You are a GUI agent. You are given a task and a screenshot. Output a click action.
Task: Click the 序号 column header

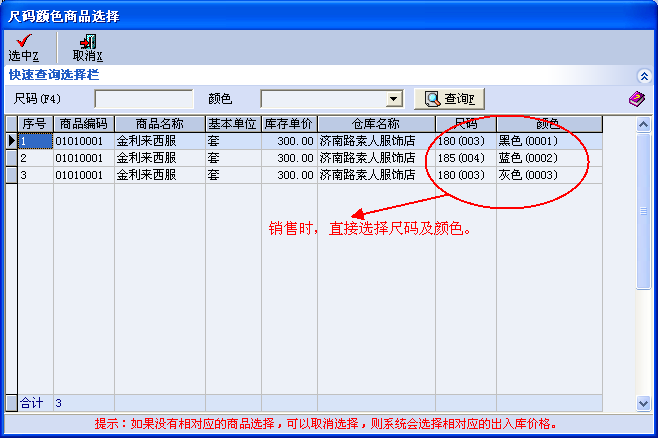tap(35, 124)
